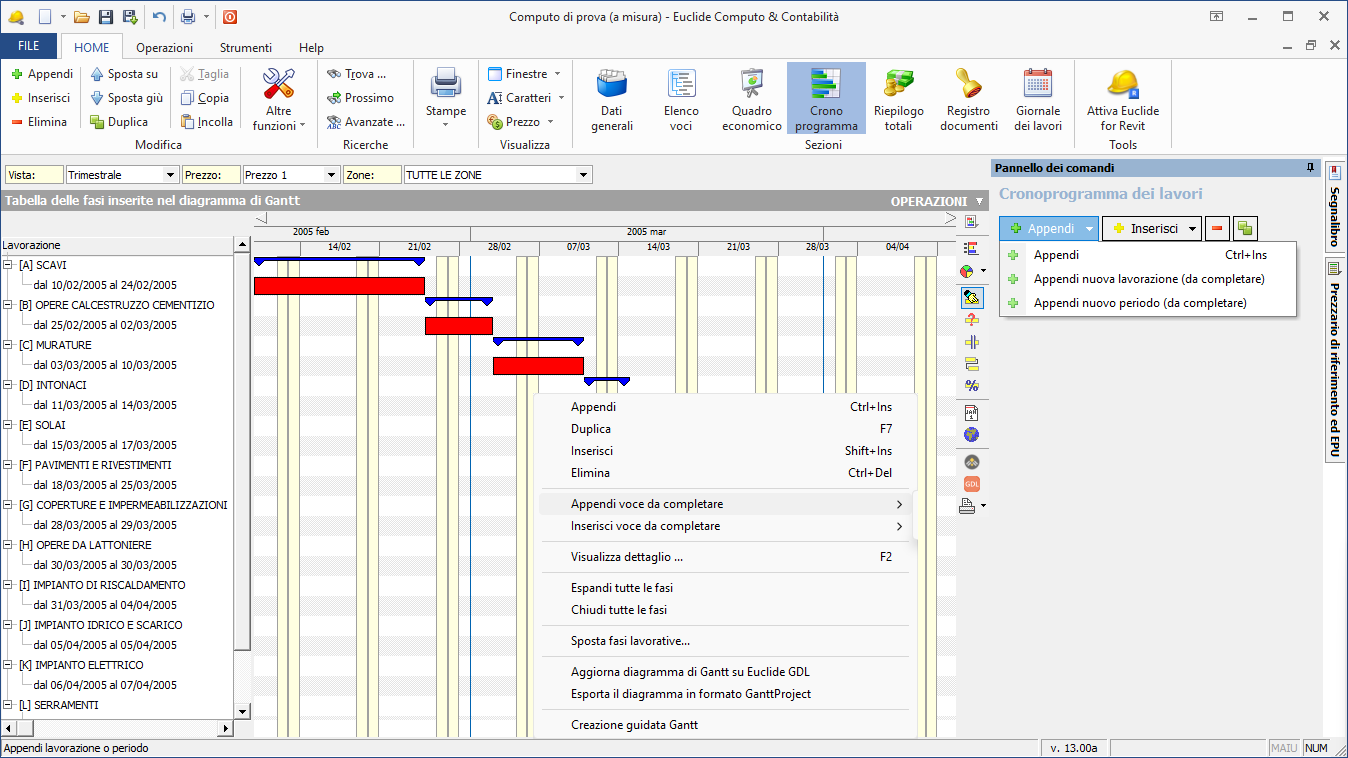Click Appendi nuova lavorazione (da completare)
The image size is (1348, 758).
(1148, 279)
